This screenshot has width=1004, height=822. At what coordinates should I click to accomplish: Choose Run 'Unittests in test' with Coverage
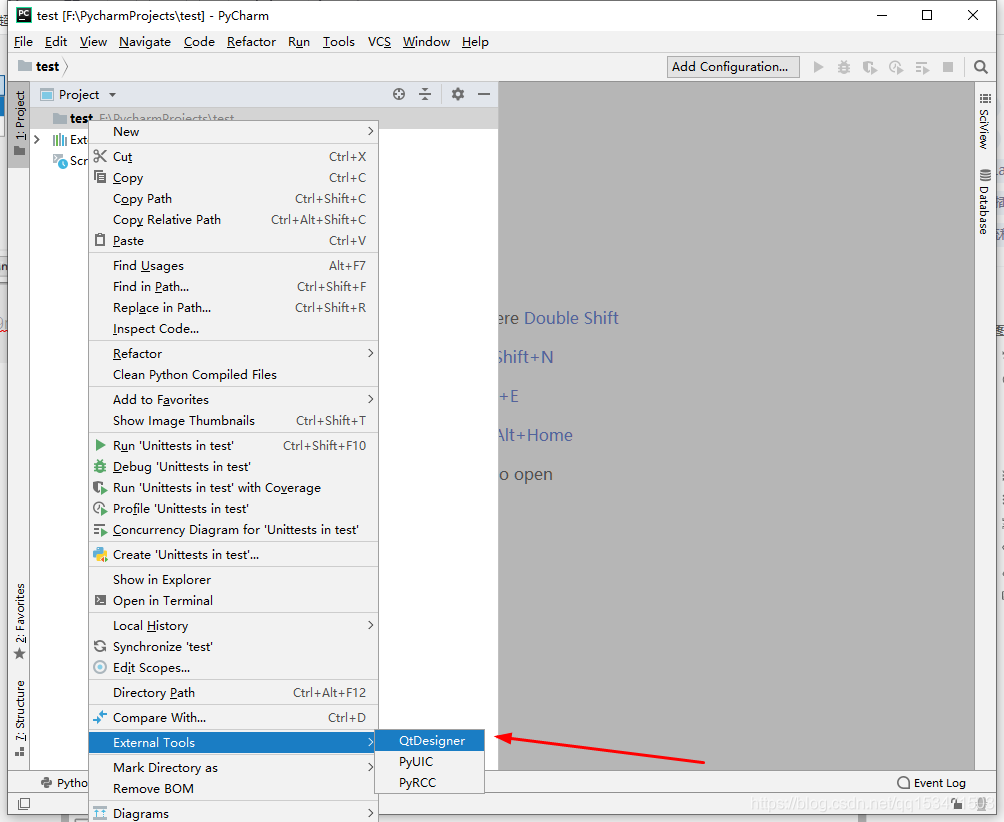(233, 488)
